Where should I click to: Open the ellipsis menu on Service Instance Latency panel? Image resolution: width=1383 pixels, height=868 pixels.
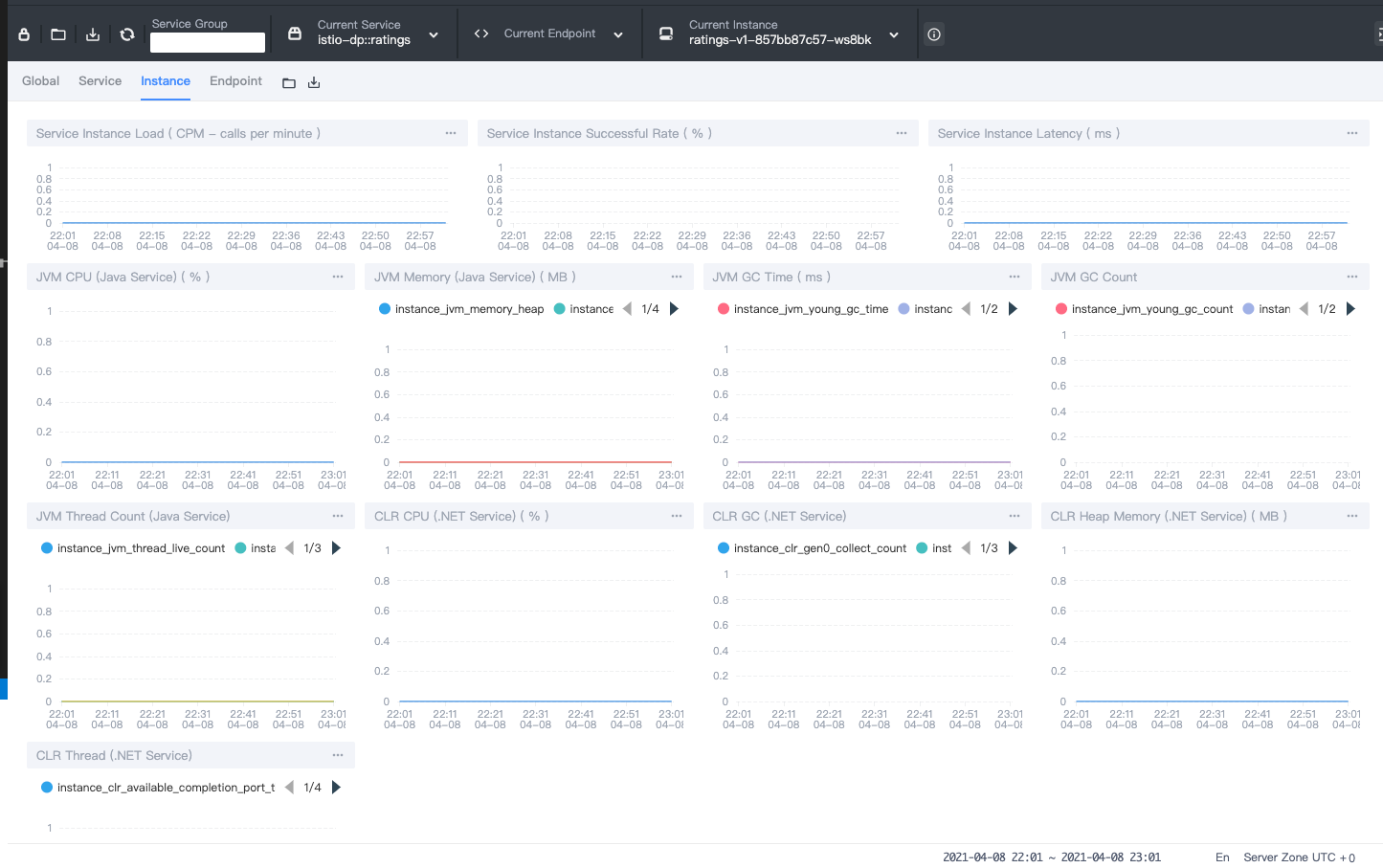[x=1352, y=133]
